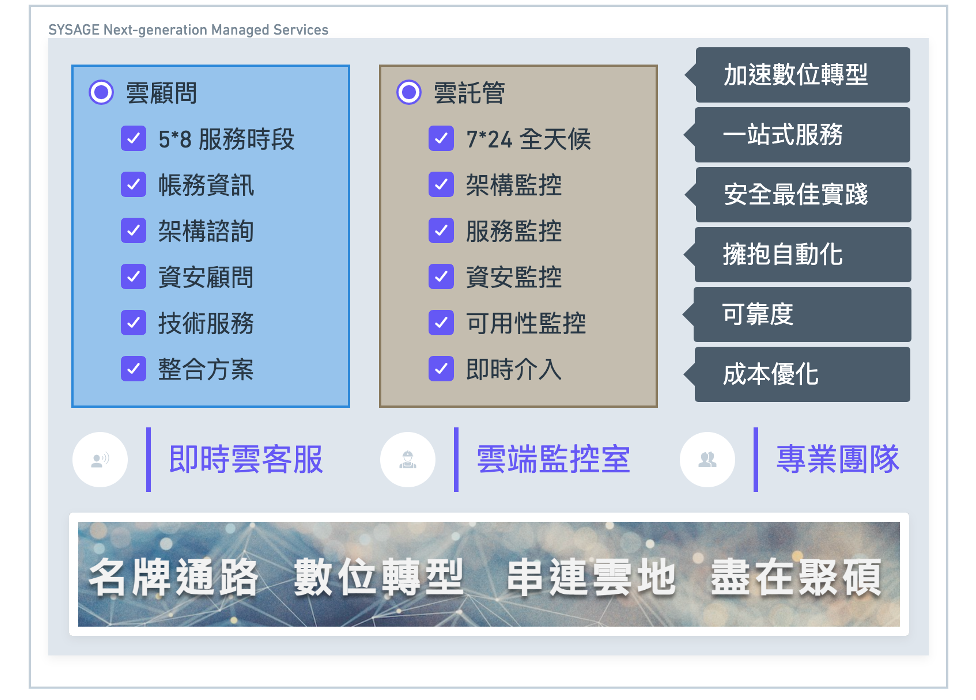Click the 一站式服務 tag
Image resolution: width=976 pixels, height=700 pixels.
point(797,134)
